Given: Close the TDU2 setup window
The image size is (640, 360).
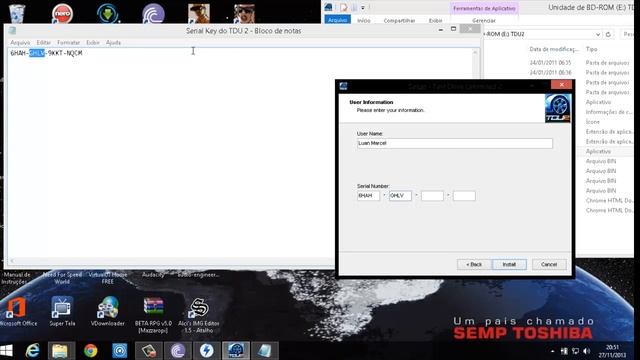Looking at the screenshot, I should [562, 84].
